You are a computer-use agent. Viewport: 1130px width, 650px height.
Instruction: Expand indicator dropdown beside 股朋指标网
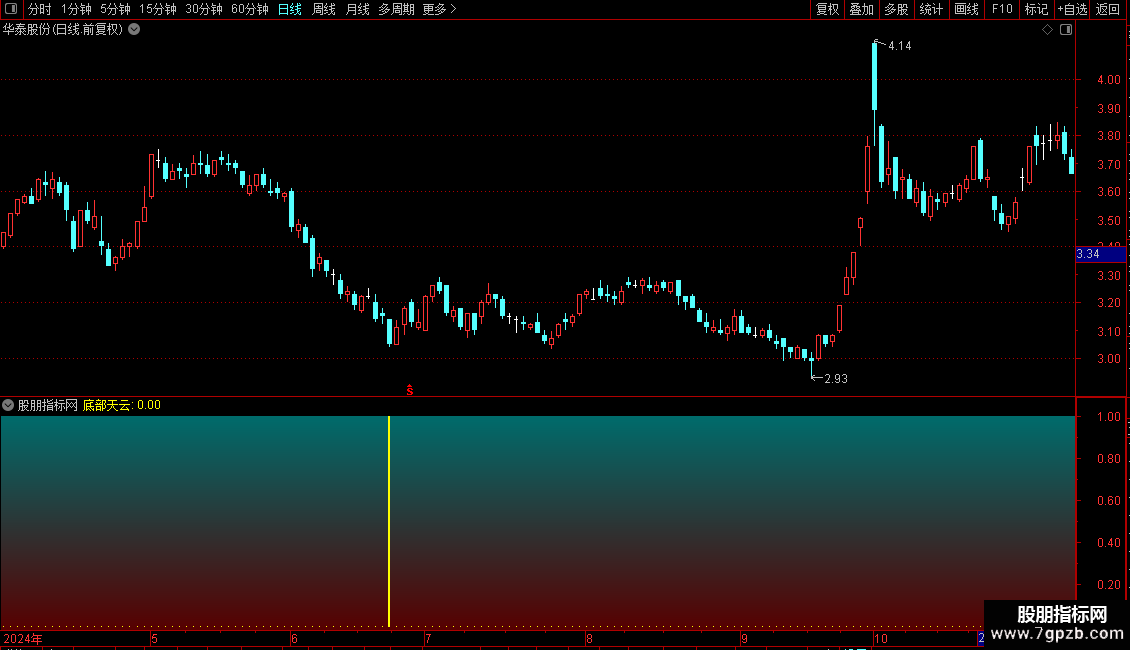8,405
